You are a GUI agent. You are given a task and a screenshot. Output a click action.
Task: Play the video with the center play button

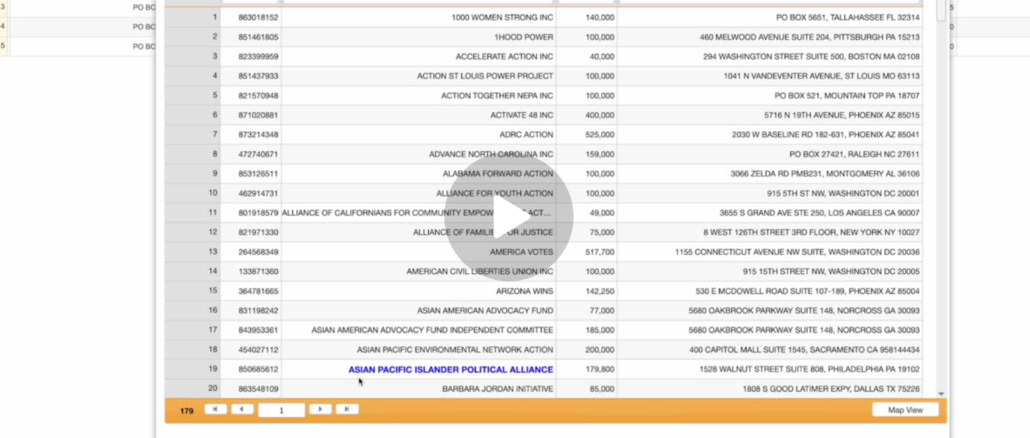tap(509, 216)
